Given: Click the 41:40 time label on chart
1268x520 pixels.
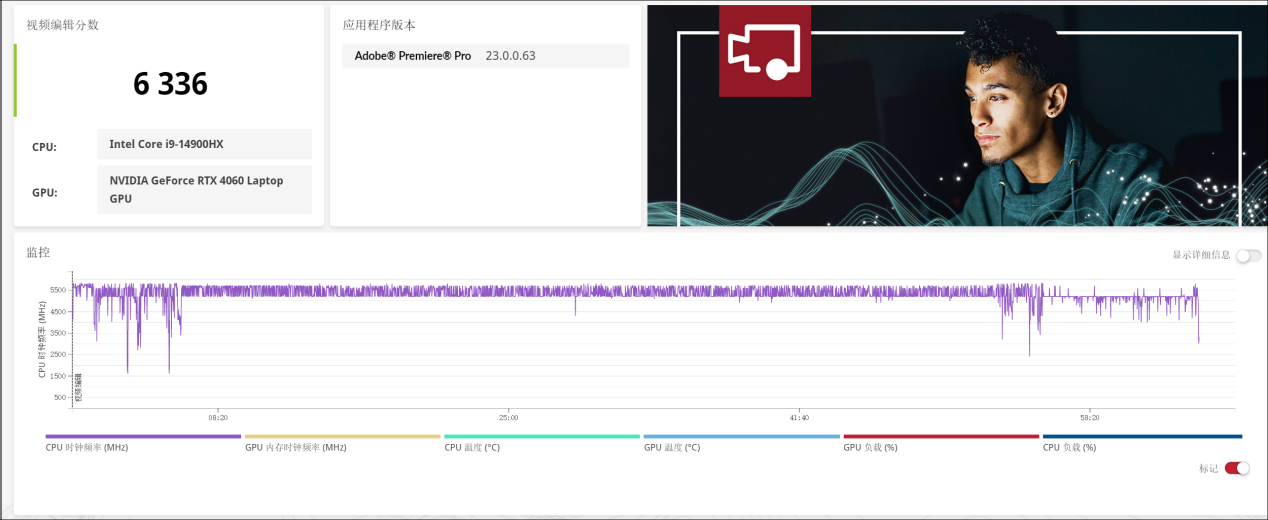Looking at the screenshot, I should coord(798,417).
